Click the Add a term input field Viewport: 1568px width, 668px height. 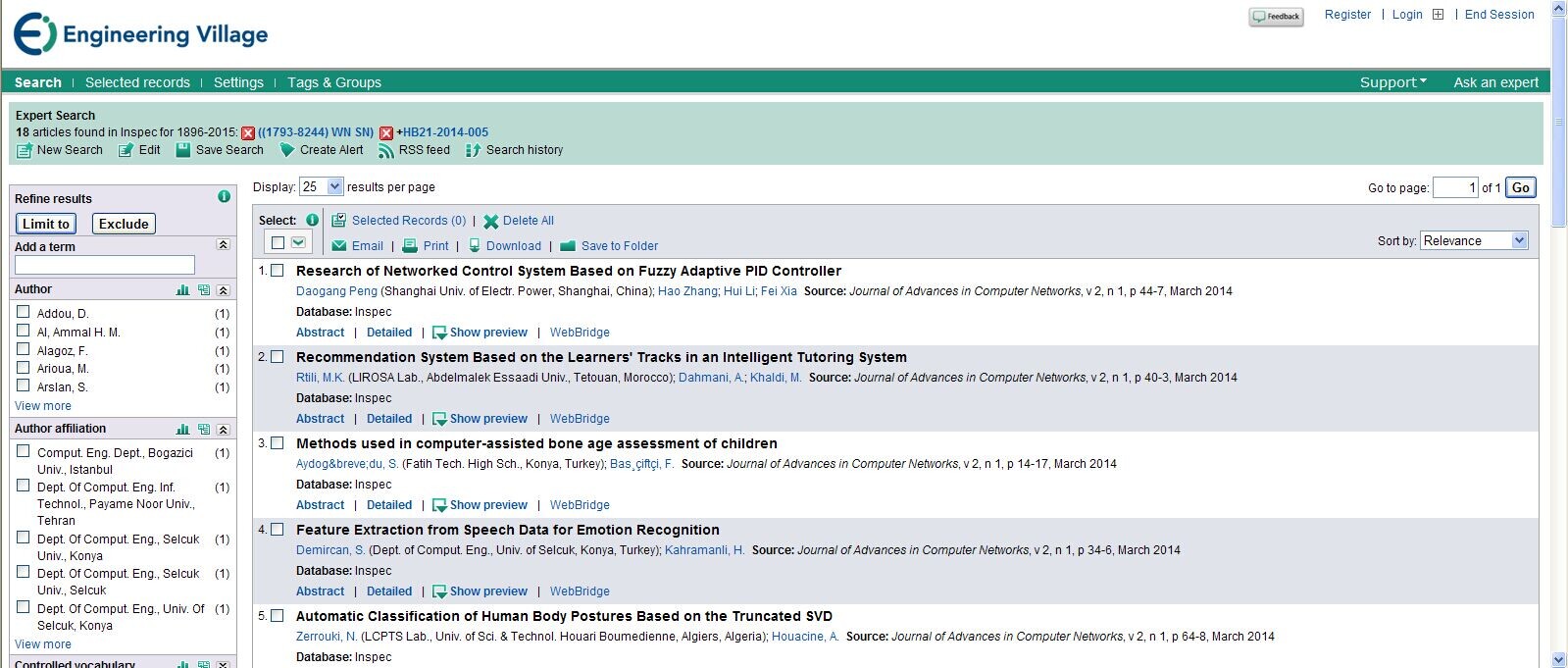pyautogui.click(x=105, y=265)
